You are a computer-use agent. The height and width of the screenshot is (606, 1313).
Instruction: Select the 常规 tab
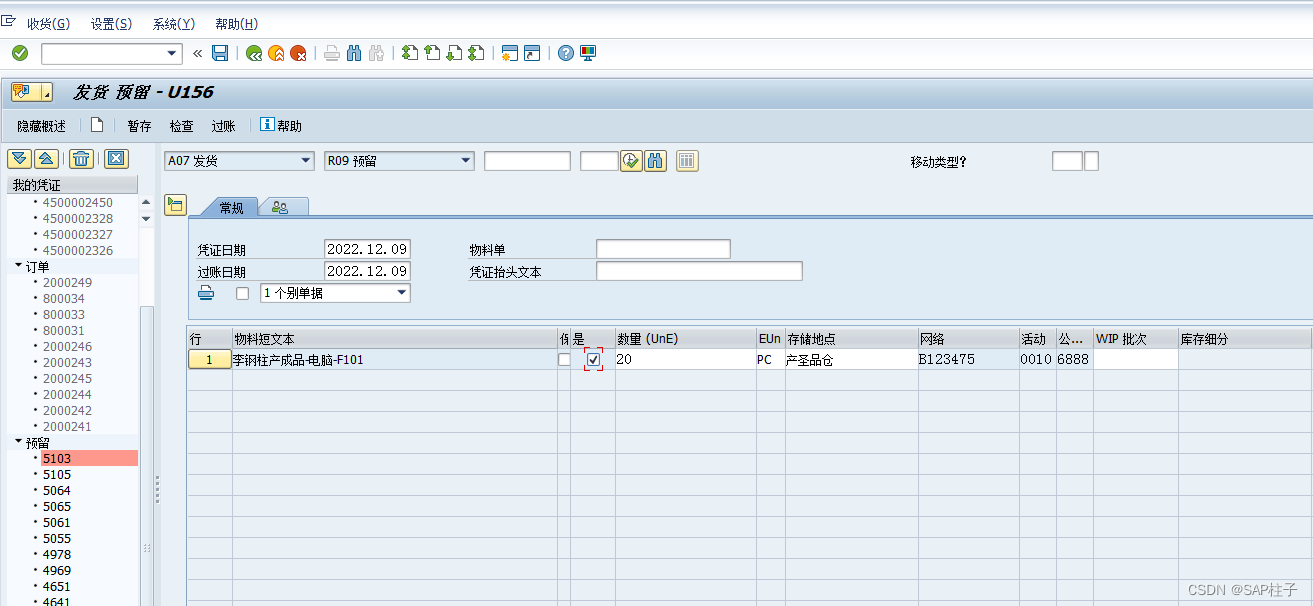pos(231,207)
